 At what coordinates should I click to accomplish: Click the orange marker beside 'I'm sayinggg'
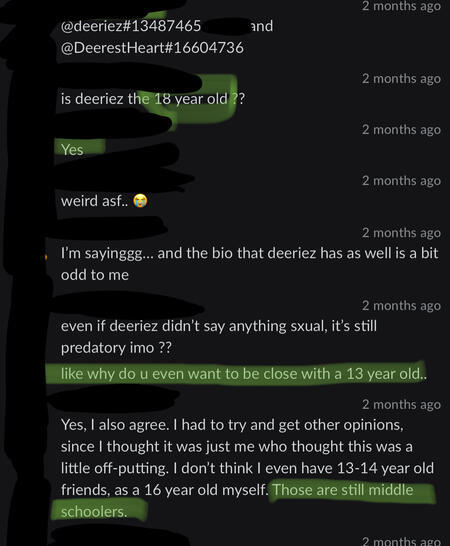pyautogui.click(x=46, y=257)
